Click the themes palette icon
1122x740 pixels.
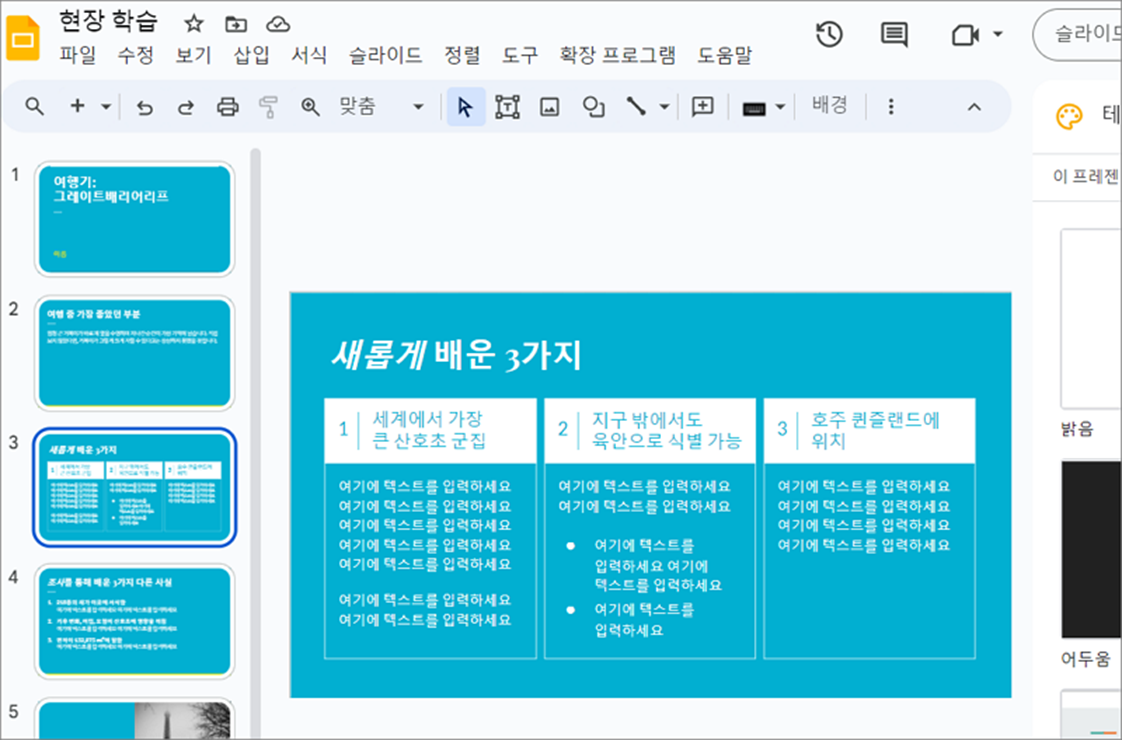1069,117
